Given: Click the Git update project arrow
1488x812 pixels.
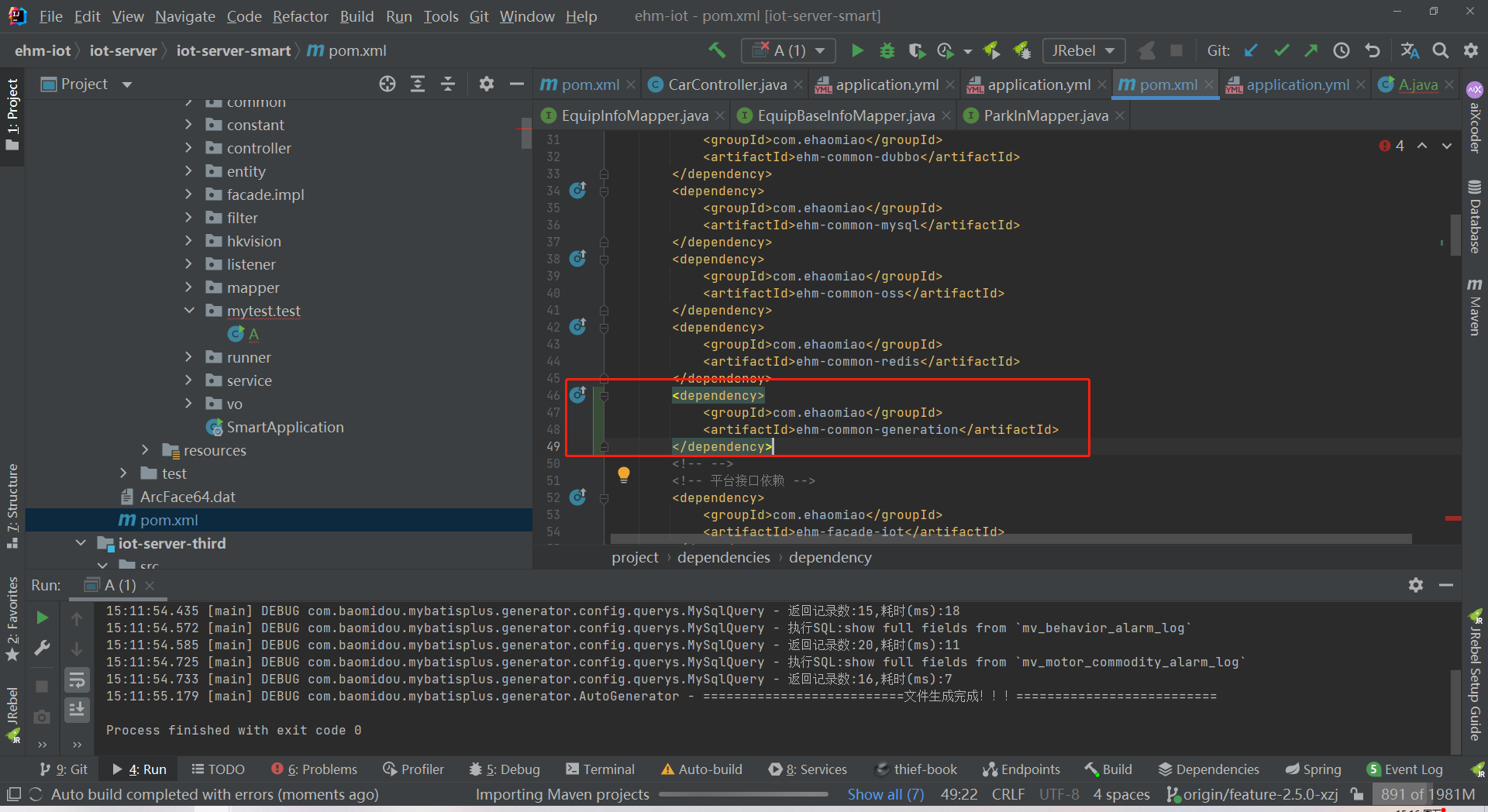Looking at the screenshot, I should [1251, 51].
